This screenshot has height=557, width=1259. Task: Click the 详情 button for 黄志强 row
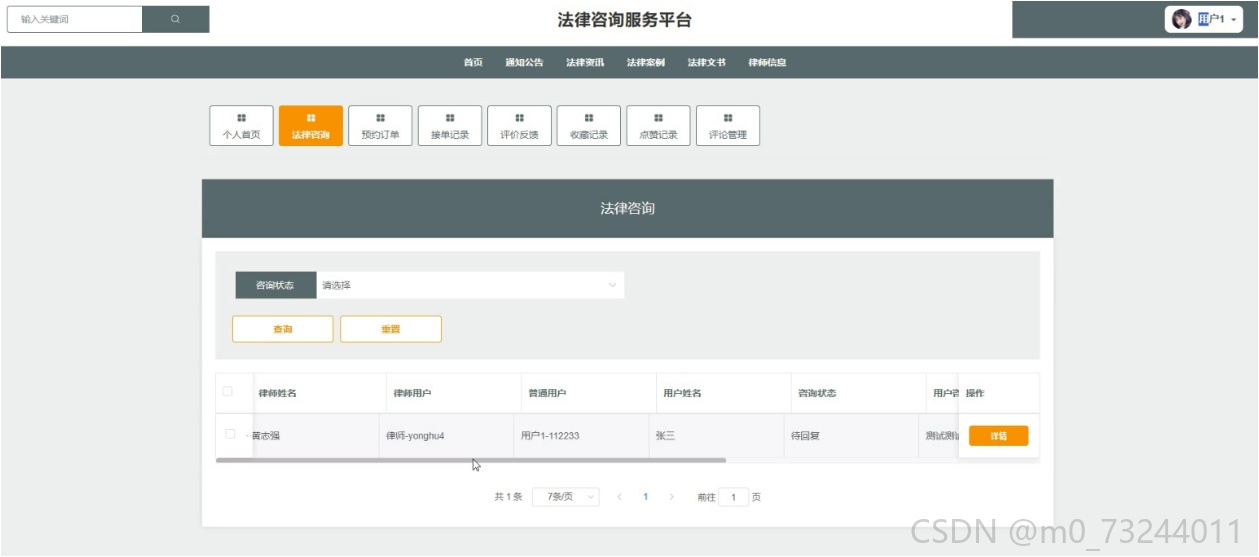tap(998, 436)
